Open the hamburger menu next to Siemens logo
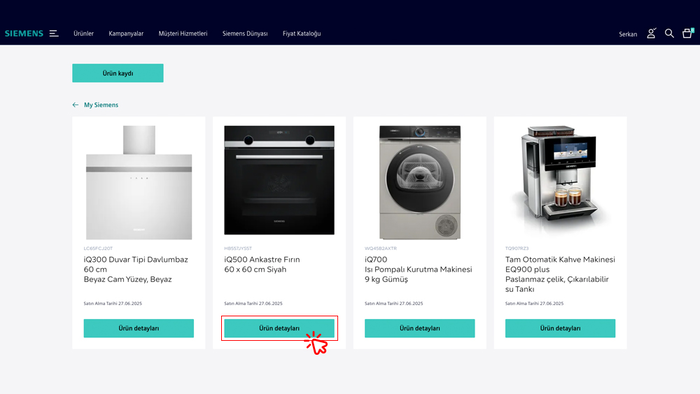700x394 pixels. [x=54, y=33]
